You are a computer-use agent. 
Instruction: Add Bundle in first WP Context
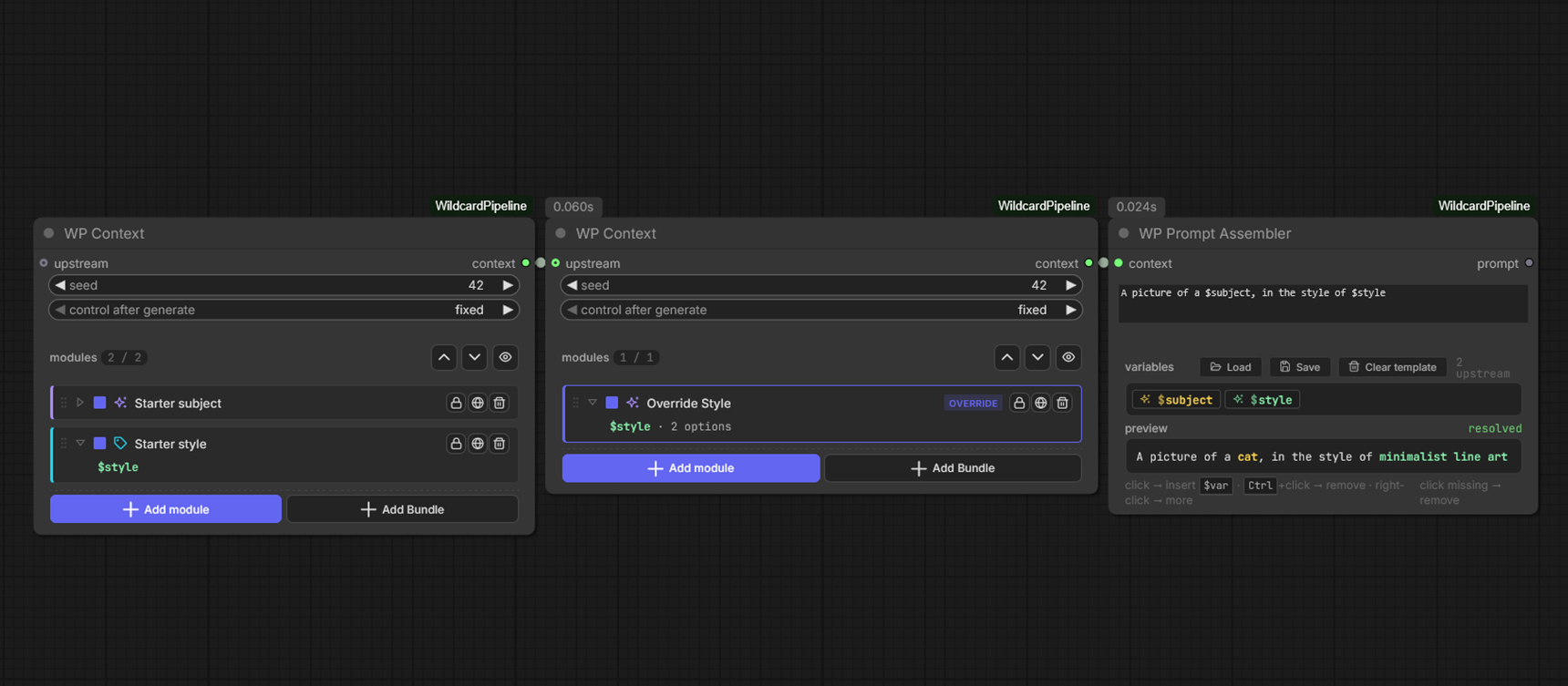[x=403, y=509]
